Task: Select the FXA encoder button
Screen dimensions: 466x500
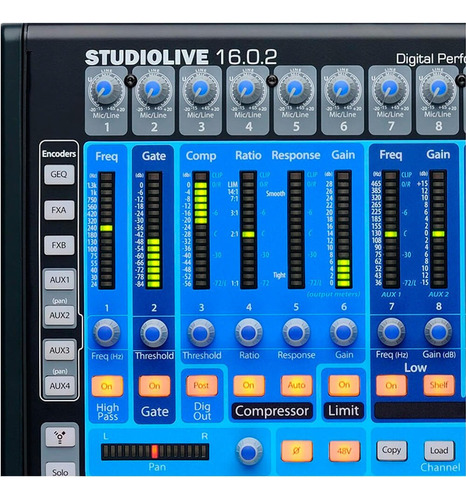Action: click(59, 210)
